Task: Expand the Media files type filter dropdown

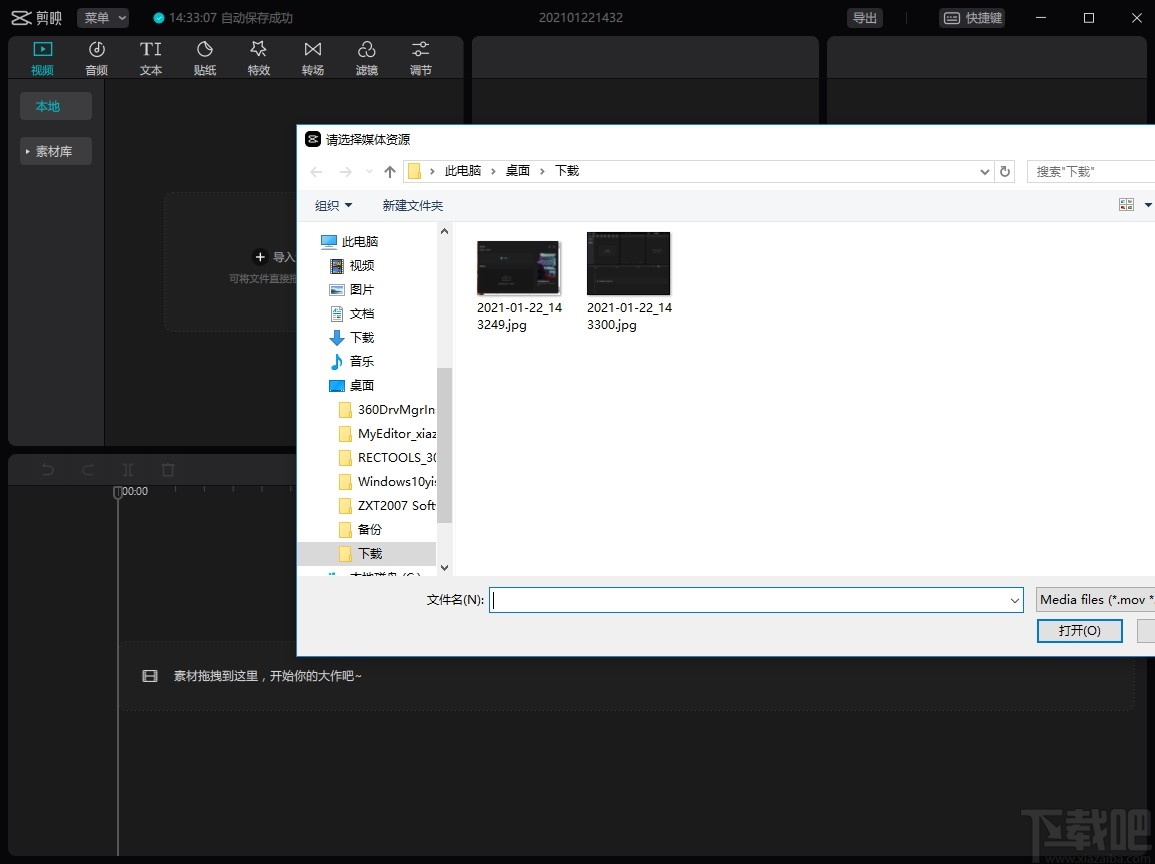Action: (1095, 599)
